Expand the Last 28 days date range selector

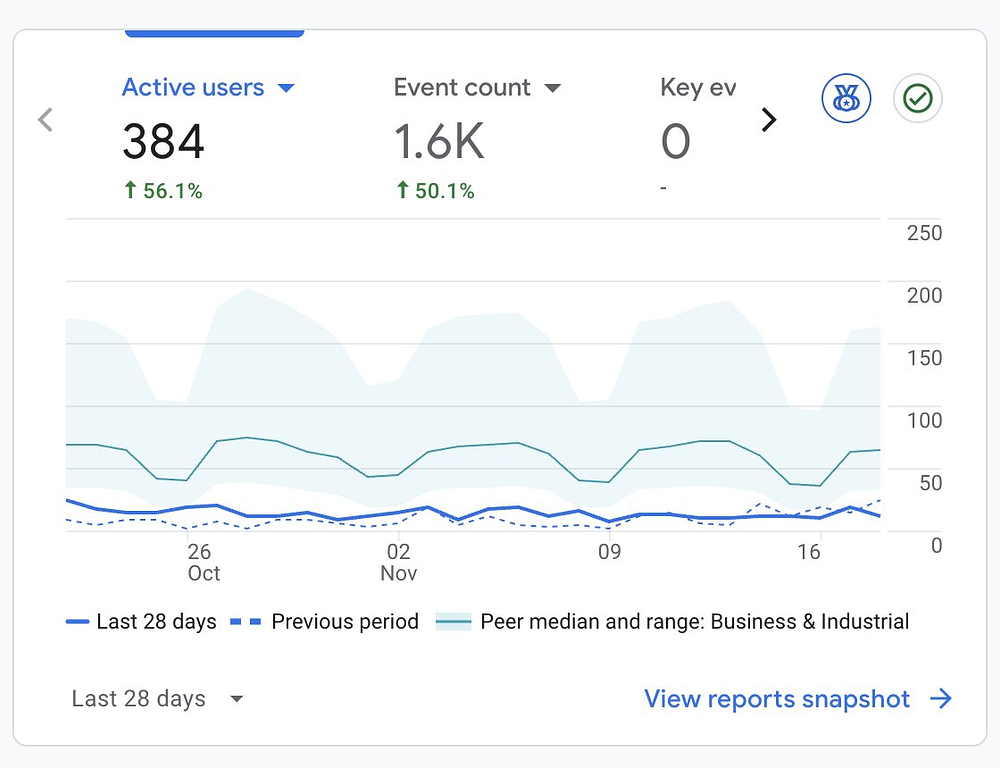click(157, 699)
